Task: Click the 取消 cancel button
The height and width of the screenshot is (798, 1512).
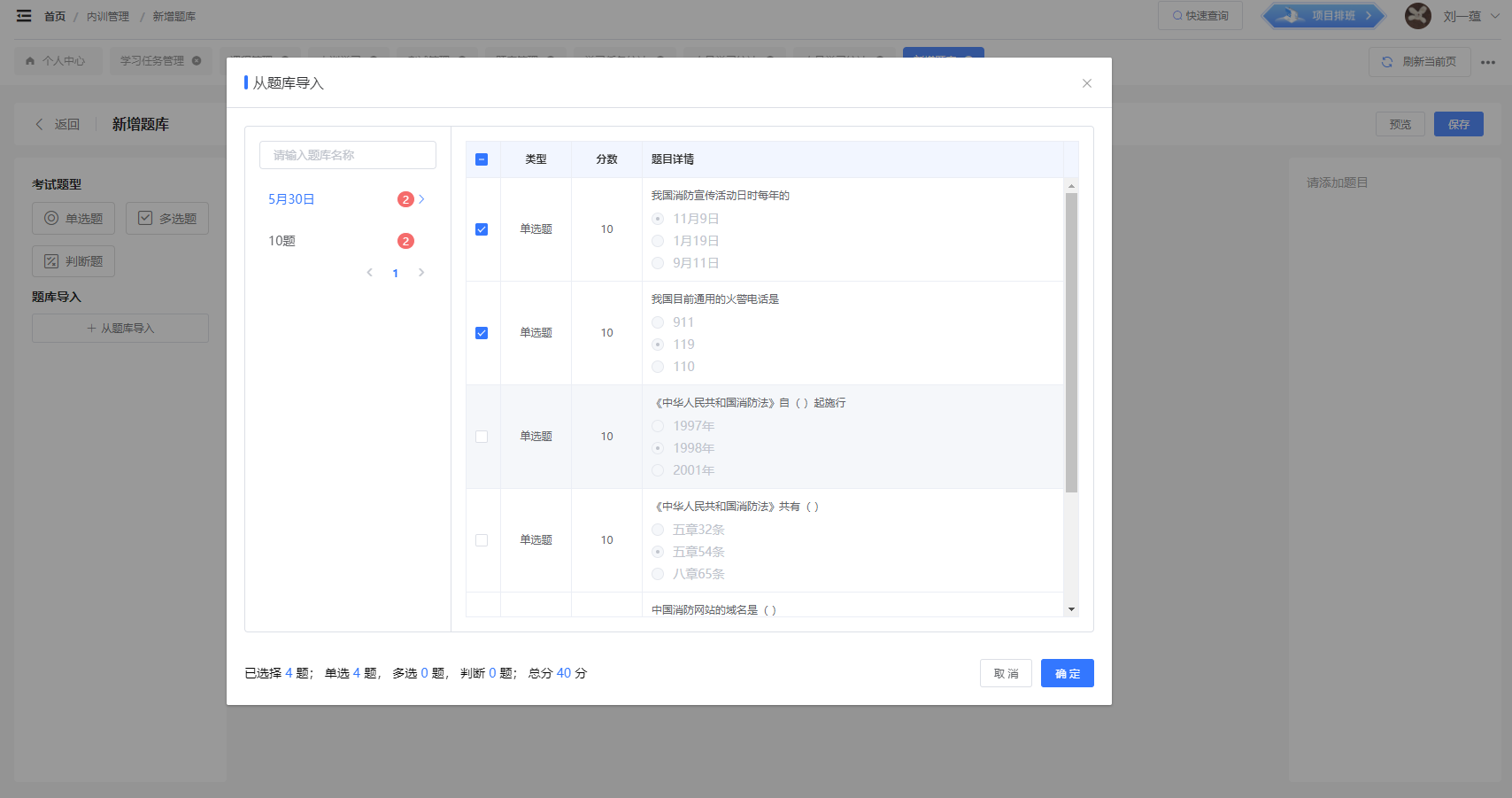Action: point(1006,673)
